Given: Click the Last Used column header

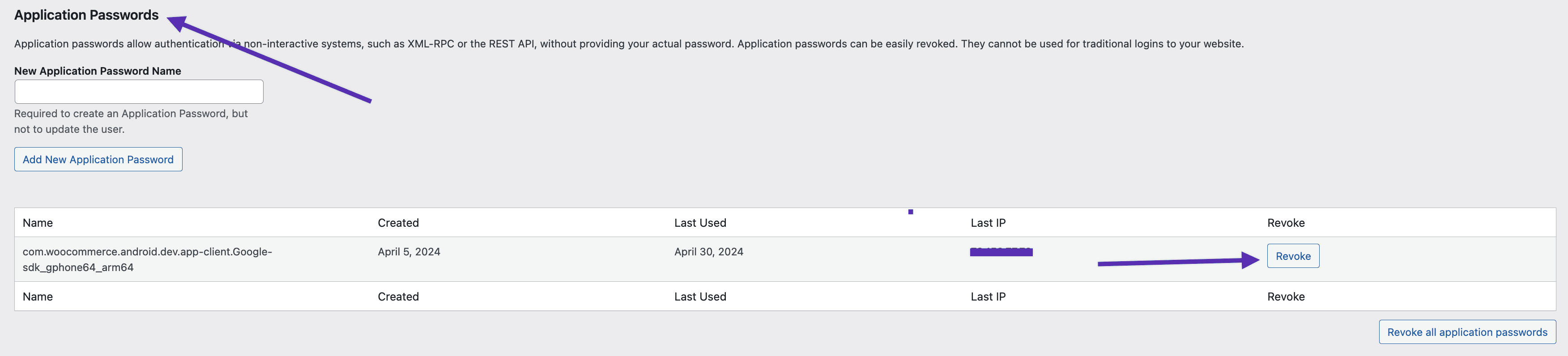Looking at the screenshot, I should [700, 222].
